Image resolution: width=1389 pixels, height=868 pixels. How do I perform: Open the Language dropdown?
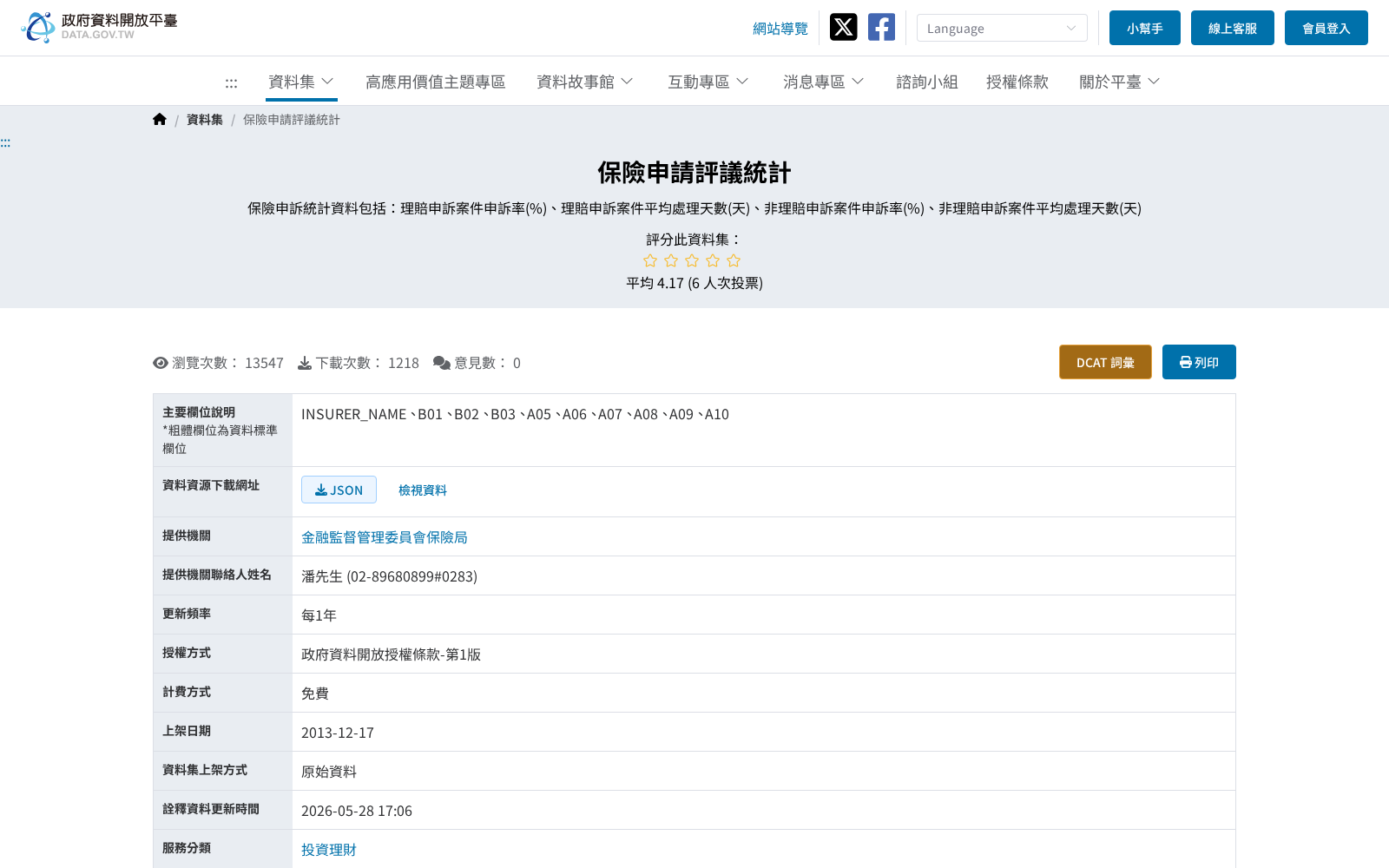click(1002, 28)
